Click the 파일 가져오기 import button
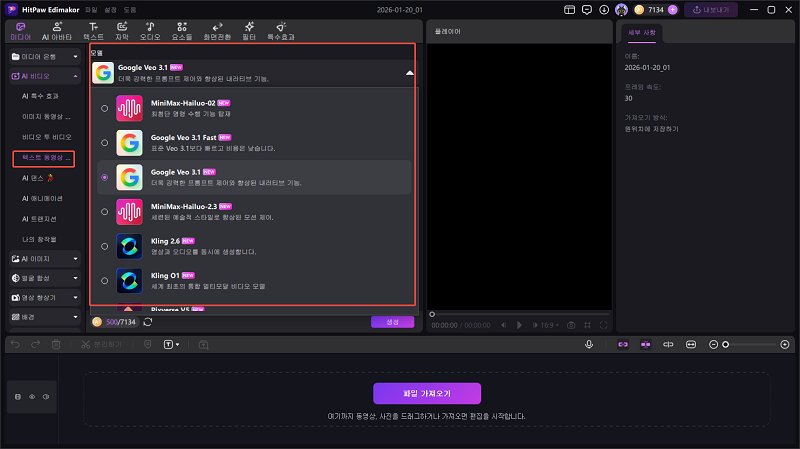Image resolution: width=800 pixels, height=449 pixels. [x=427, y=393]
